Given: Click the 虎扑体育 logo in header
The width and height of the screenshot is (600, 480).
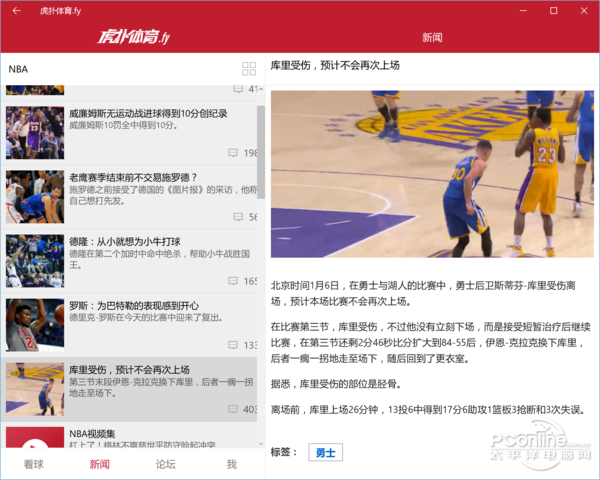Looking at the screenshot, I should tap(132, 38).
